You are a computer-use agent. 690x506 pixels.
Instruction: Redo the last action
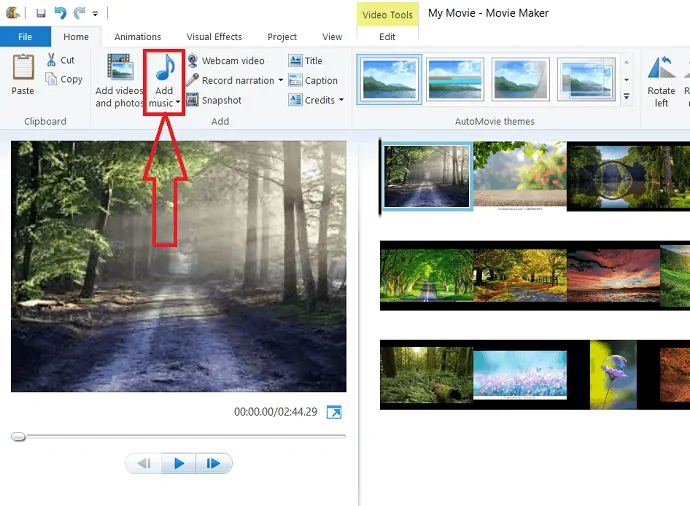(x=79, y=13)
